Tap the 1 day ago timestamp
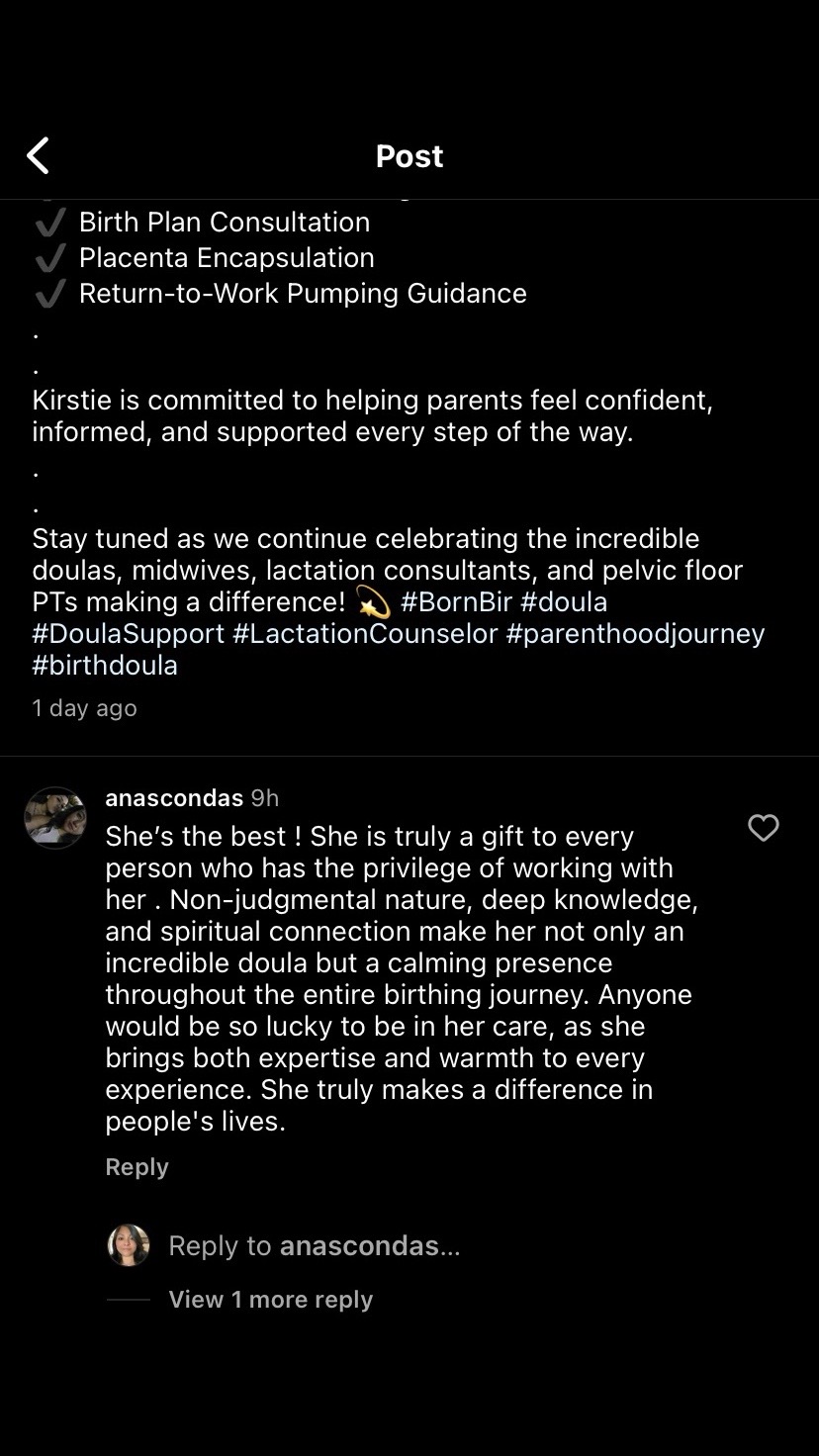Image resolution: width=819 pixels, height=1456 pixels. click(84, 708)
